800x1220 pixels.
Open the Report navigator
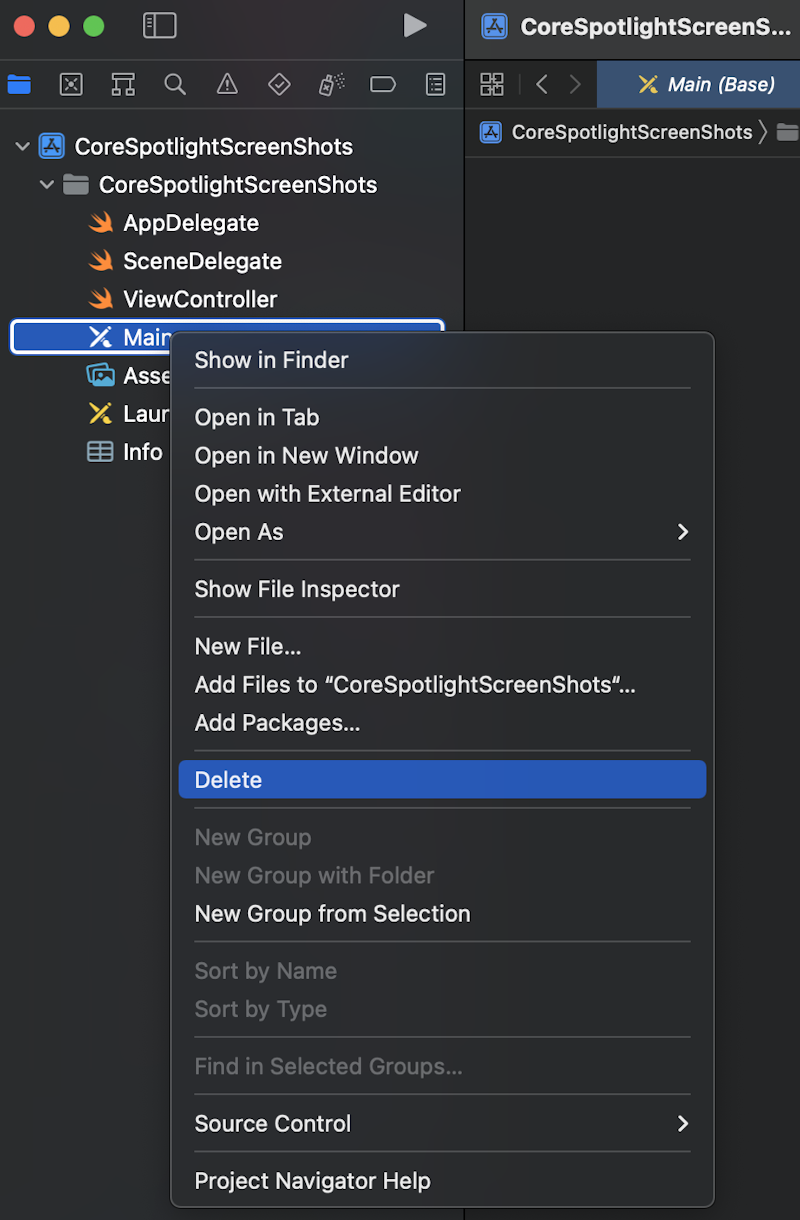point(435,84)
